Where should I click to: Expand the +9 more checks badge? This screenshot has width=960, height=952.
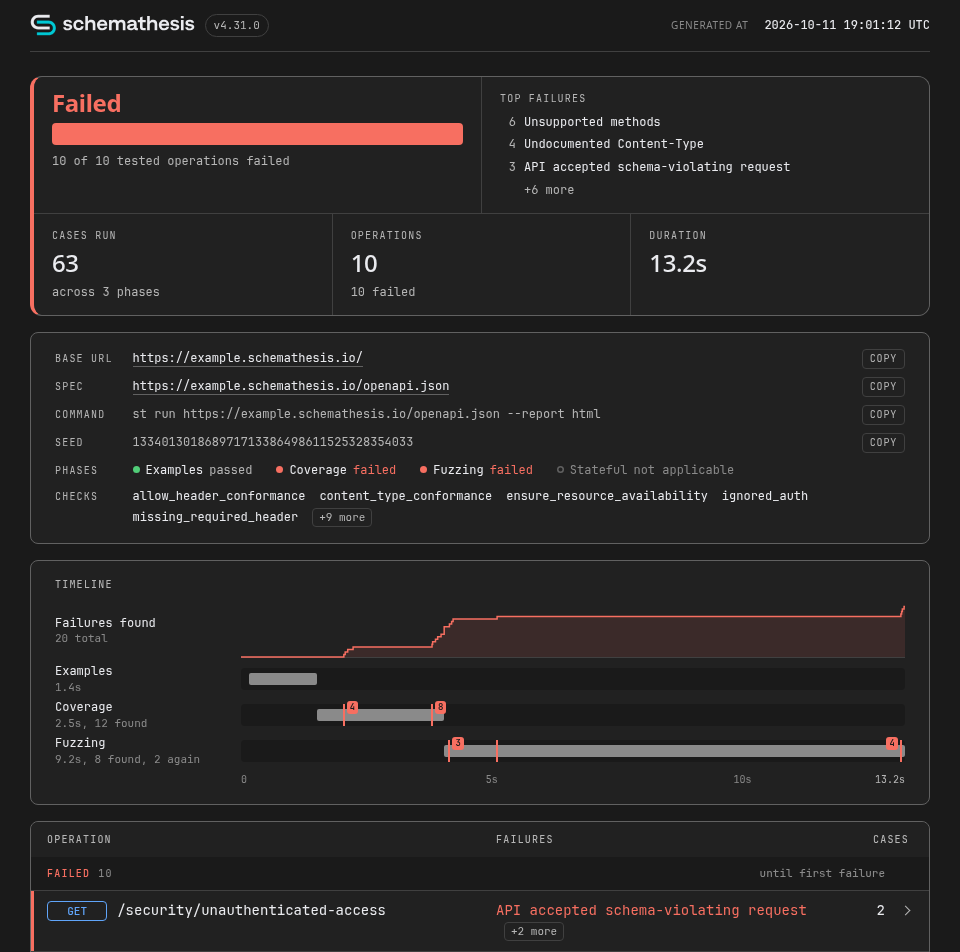(342, 517)
